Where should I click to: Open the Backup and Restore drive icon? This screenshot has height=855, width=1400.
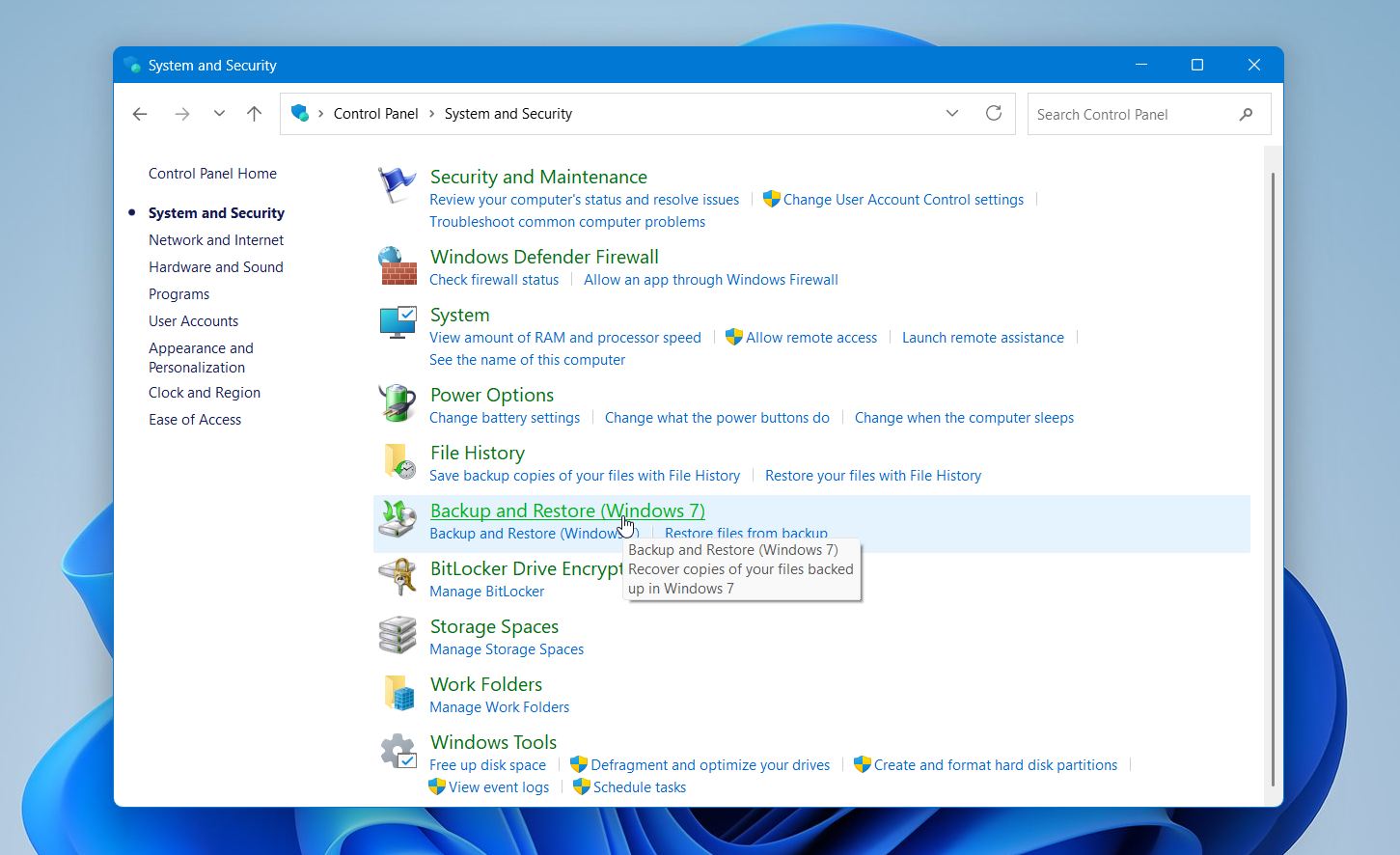397,520
